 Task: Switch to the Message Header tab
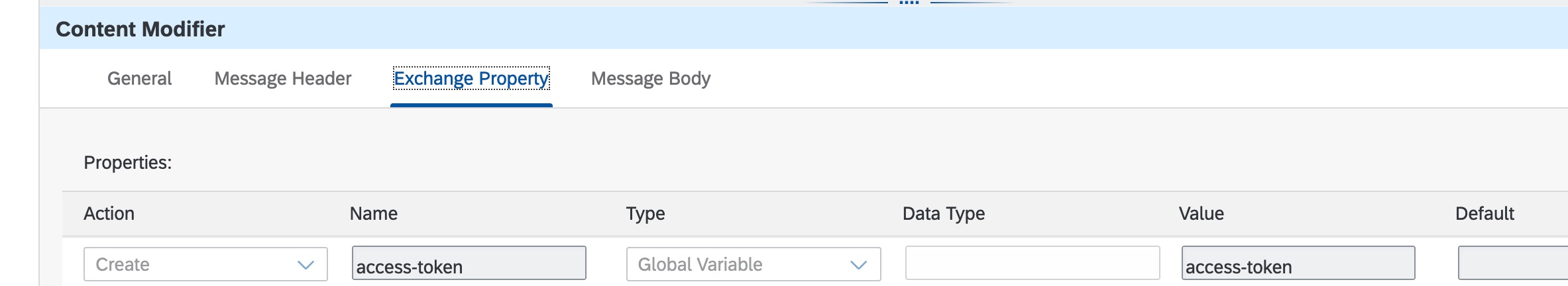(x=283, y=79)
